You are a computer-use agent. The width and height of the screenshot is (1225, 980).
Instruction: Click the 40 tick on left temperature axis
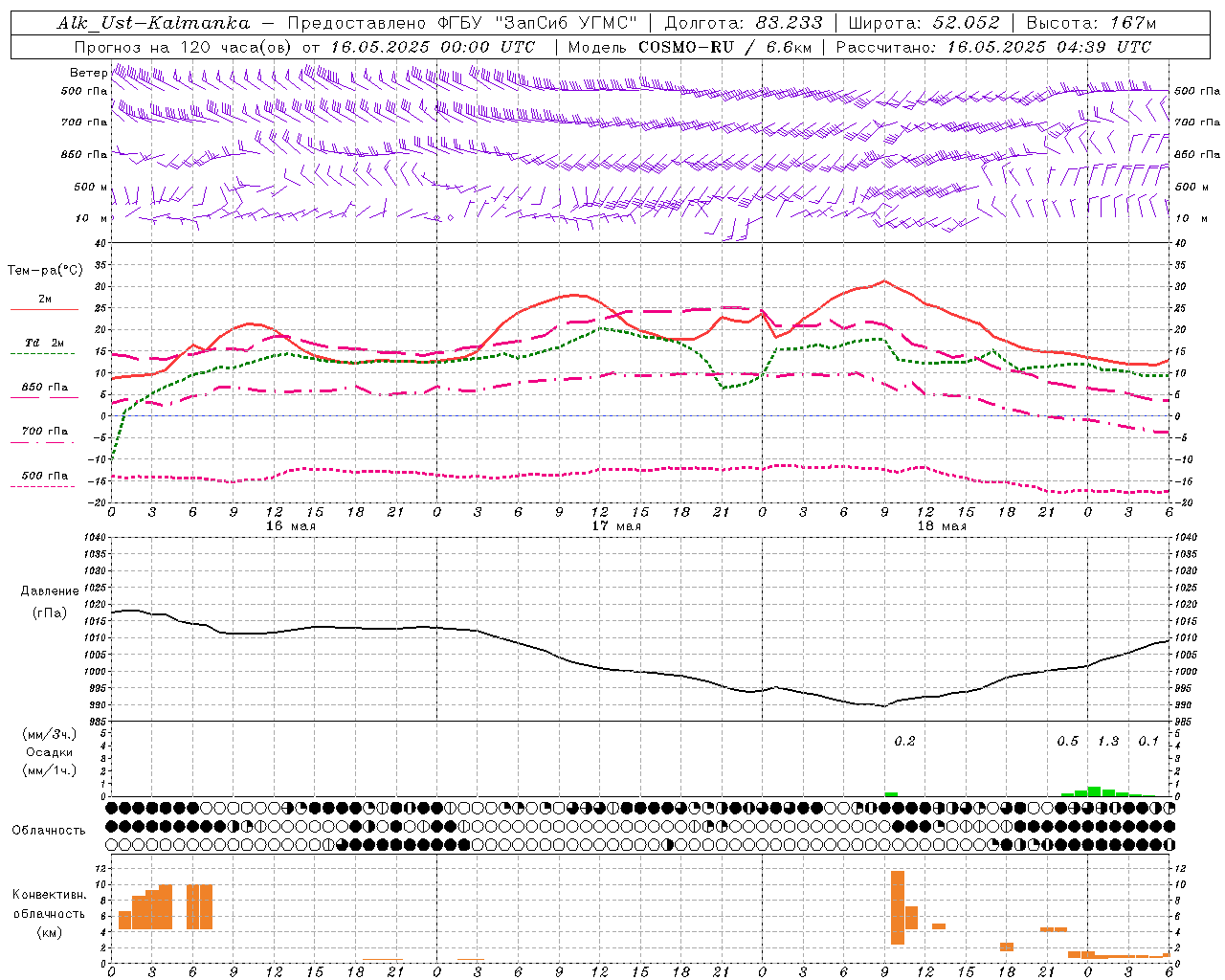pyautogui.click(x=101, y=243)
